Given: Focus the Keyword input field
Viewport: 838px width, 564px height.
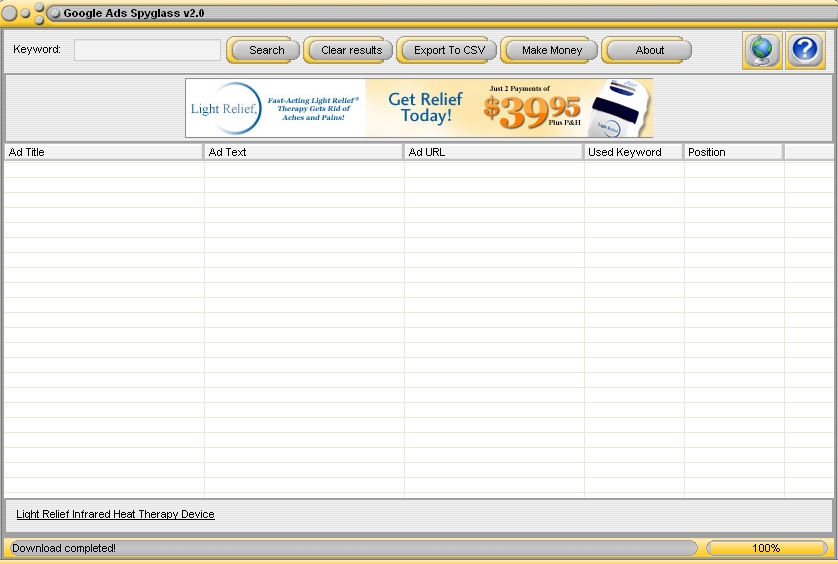Looking at the screenshot, I should click(x=148, y=50).
